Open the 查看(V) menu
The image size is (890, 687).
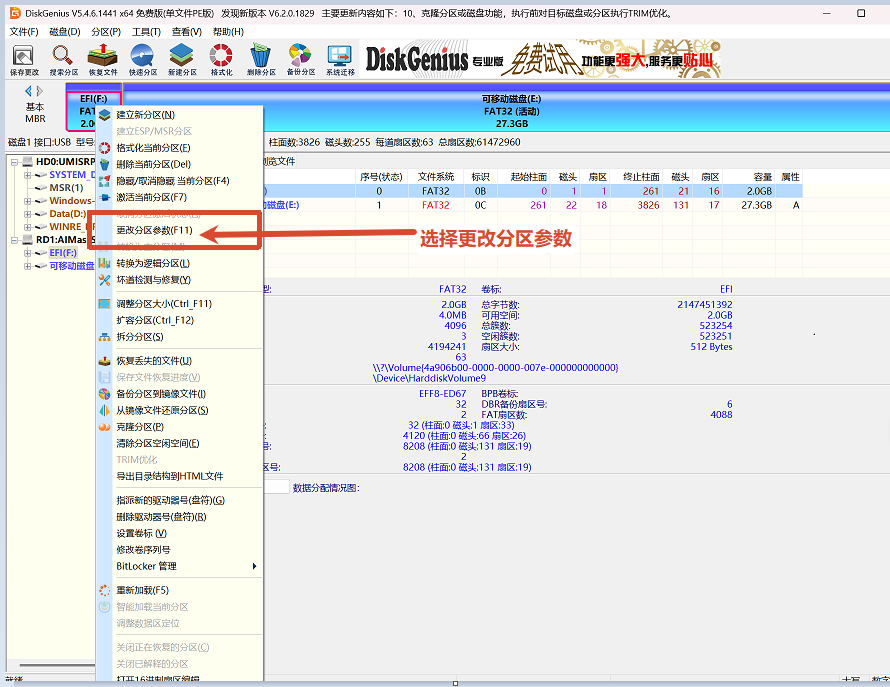click(187, 32)
